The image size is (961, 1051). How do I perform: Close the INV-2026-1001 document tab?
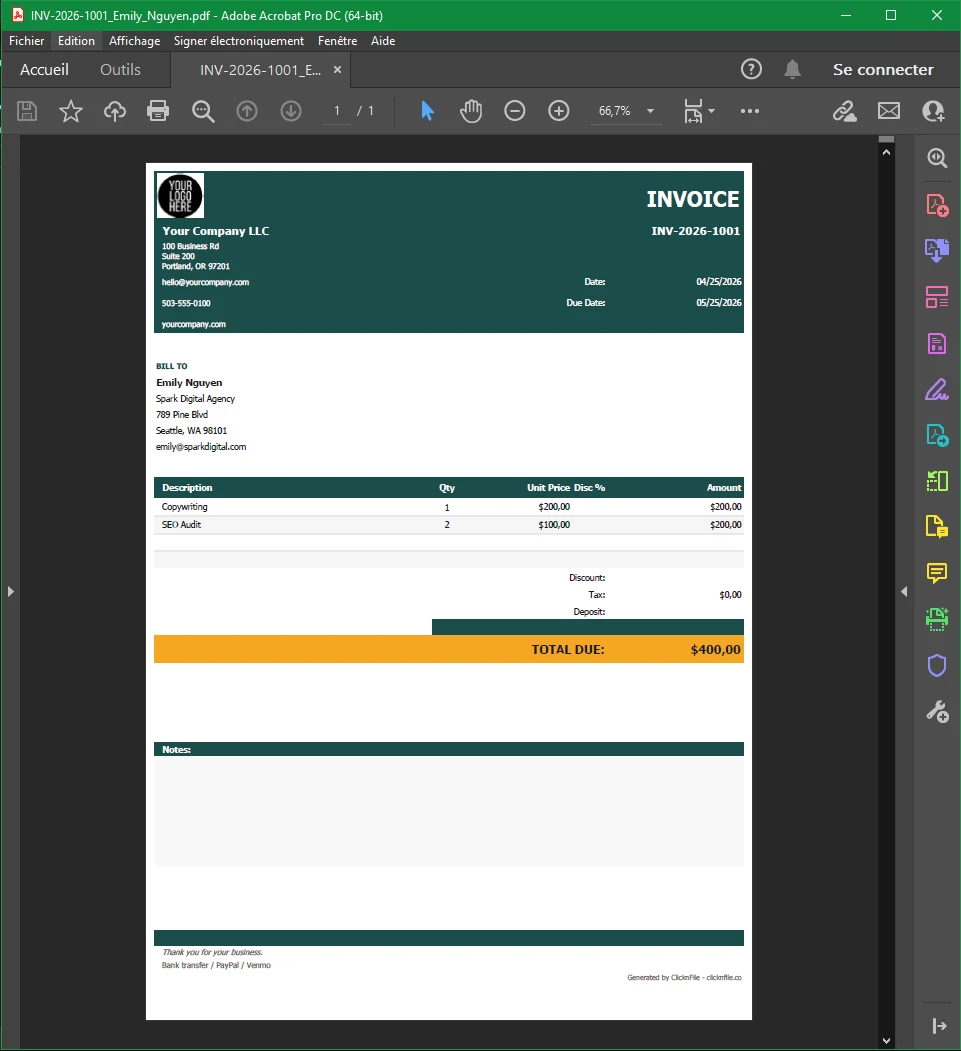pyautogui.click(x=338, y=70)
